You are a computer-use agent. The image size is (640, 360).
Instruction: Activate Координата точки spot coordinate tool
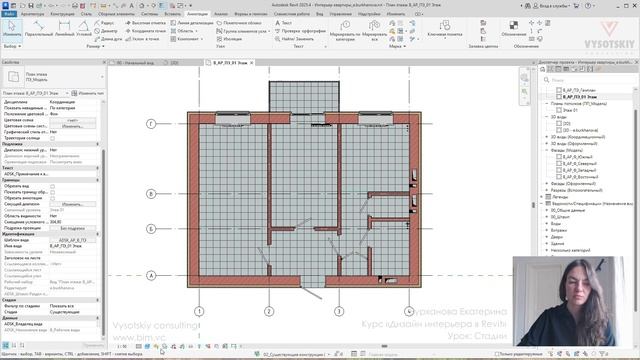(145, 31)
